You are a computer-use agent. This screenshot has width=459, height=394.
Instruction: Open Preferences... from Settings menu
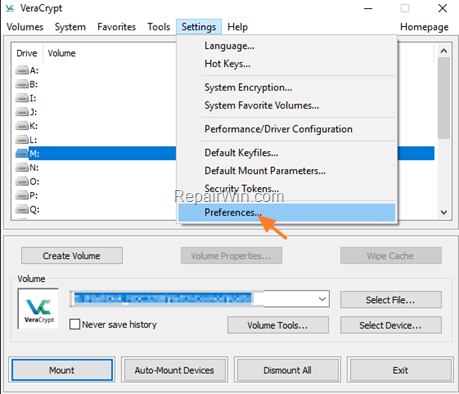287,213
